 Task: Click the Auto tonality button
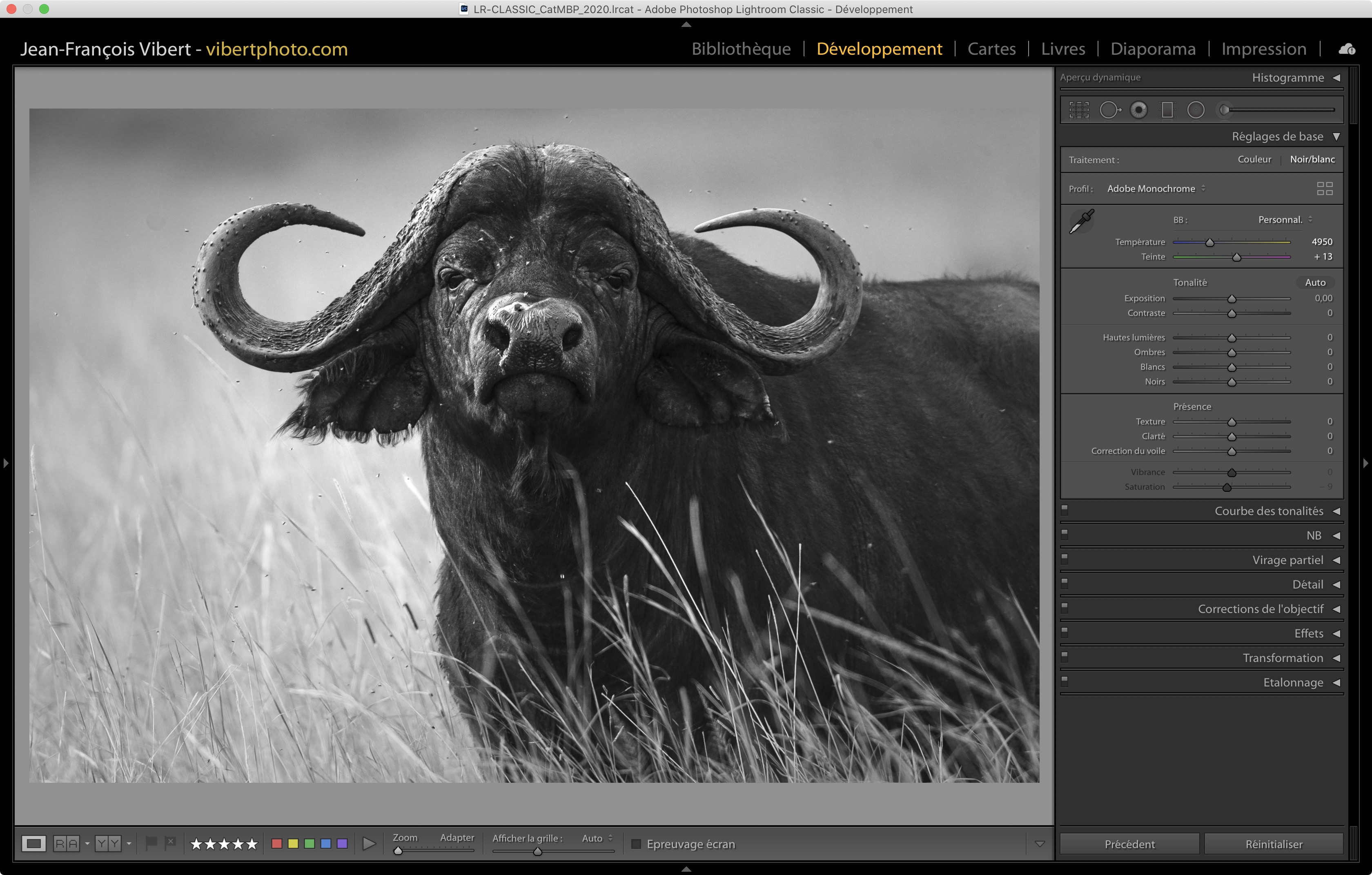[1315, 282]
